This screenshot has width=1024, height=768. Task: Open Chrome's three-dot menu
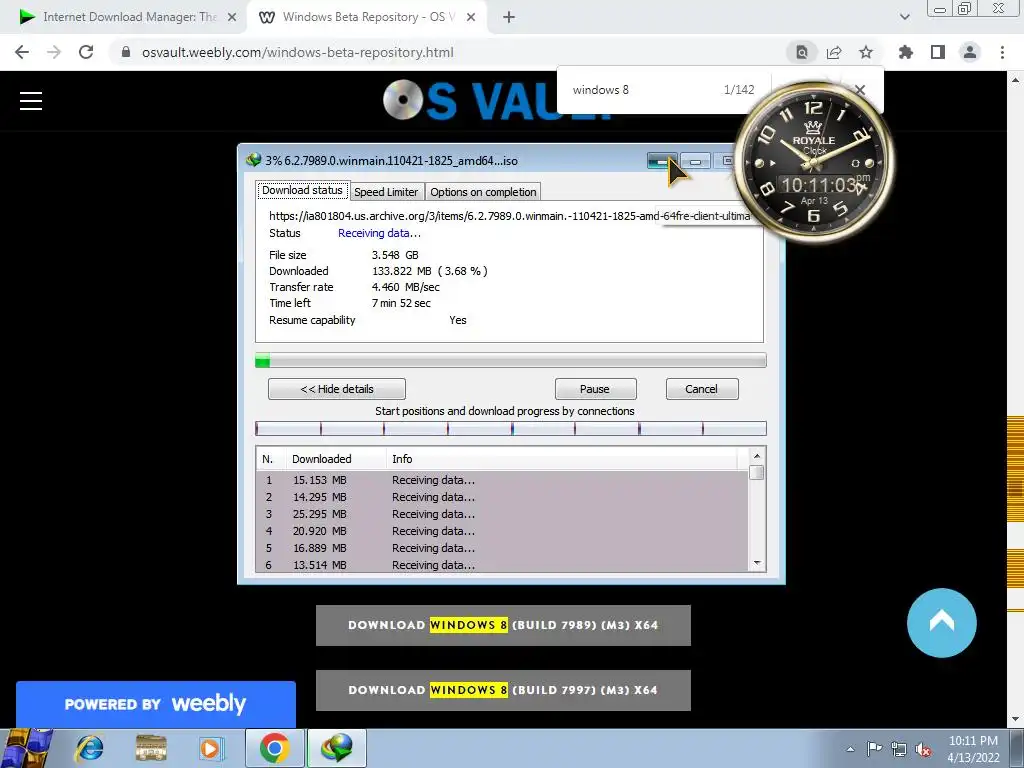[1002, 52]
